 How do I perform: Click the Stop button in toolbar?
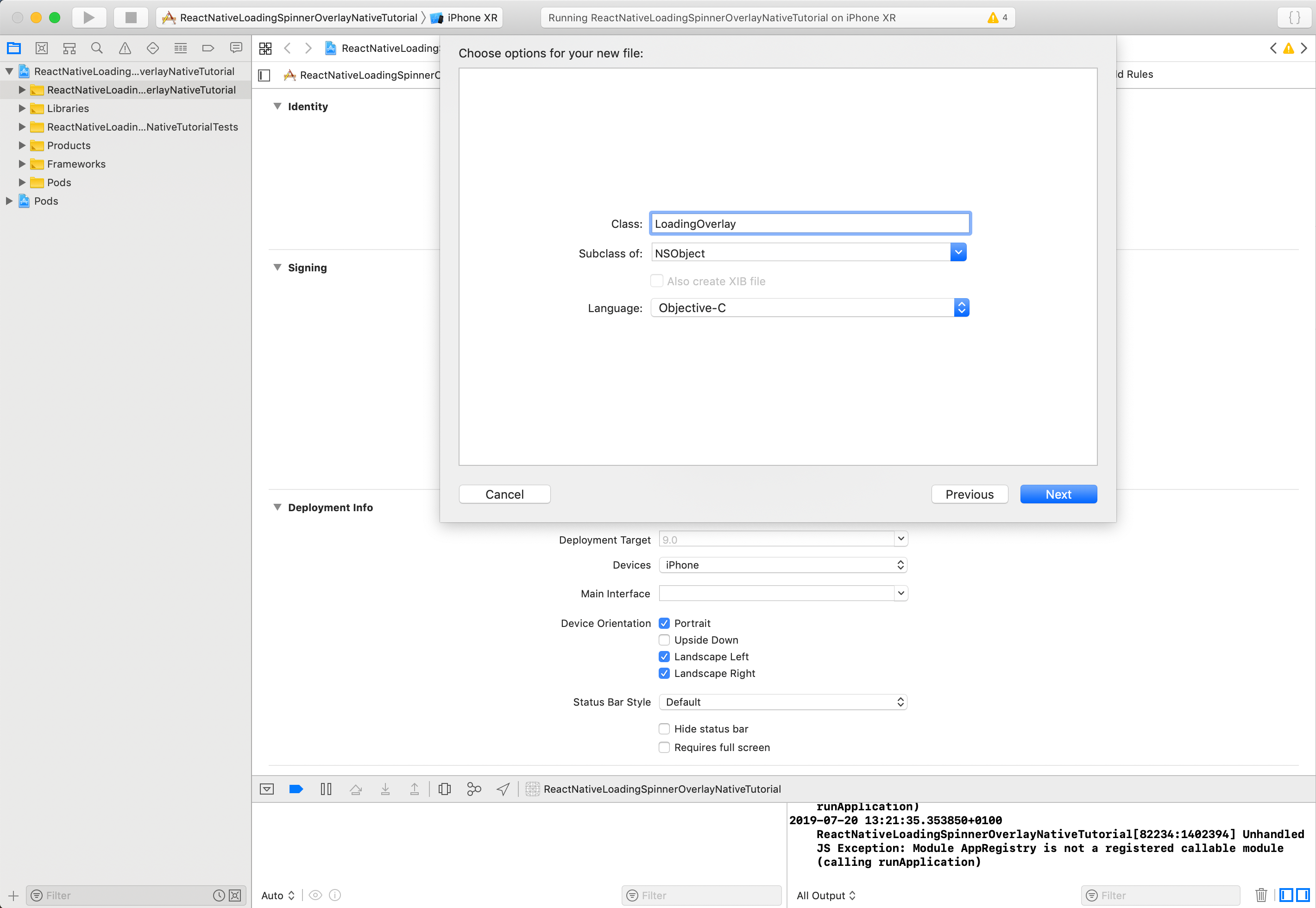click(x=130, y=18)
